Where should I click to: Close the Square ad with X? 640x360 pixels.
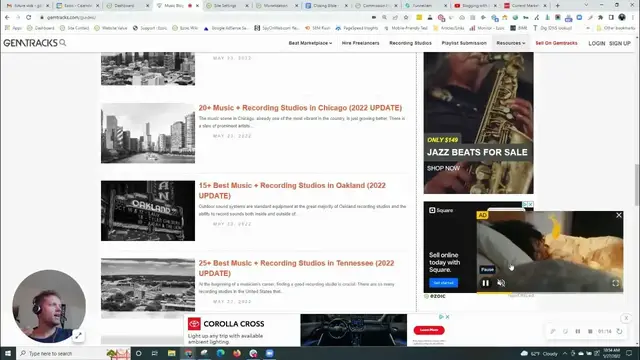pos(531,204)
